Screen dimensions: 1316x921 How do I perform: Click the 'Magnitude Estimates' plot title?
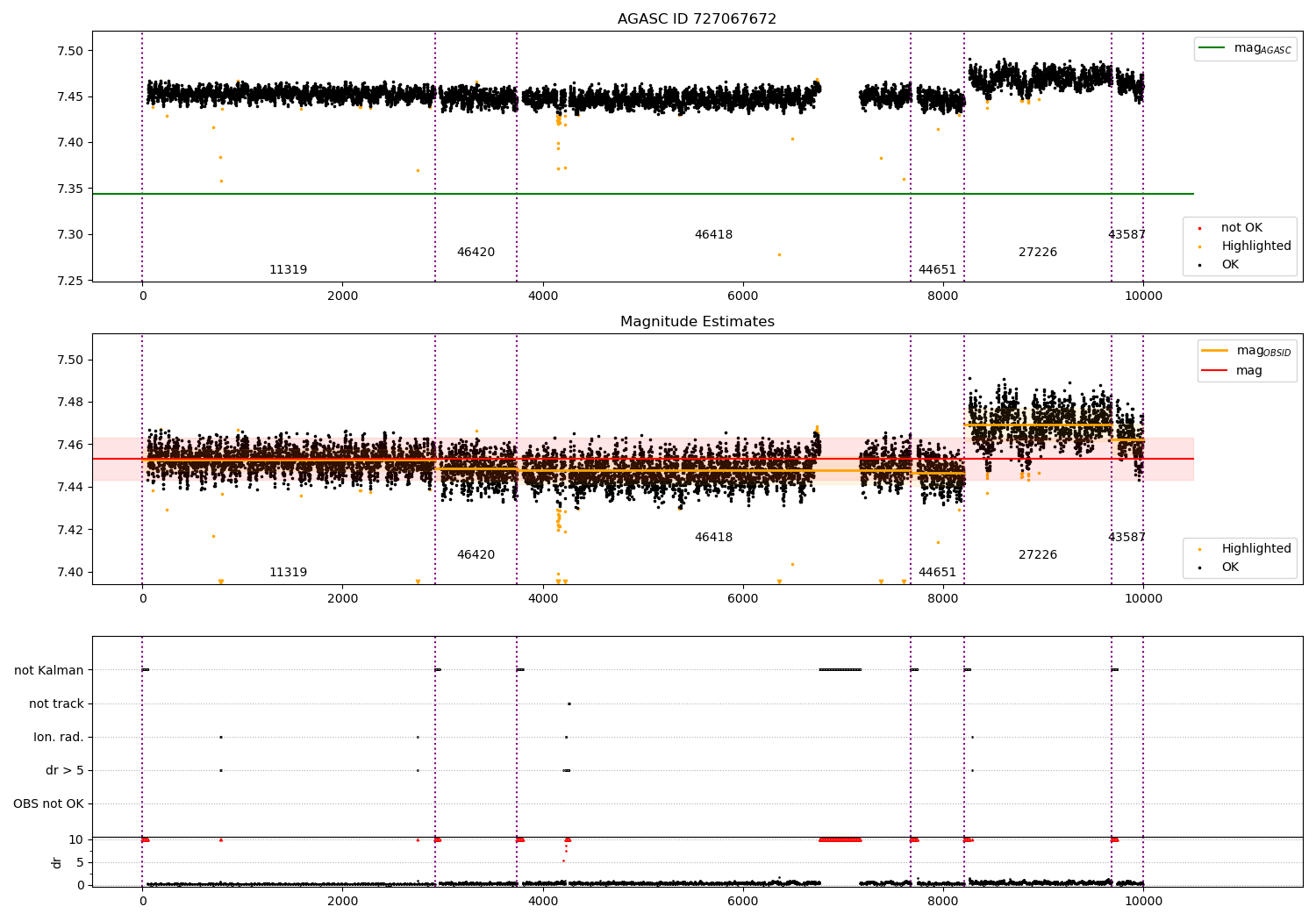697,322
